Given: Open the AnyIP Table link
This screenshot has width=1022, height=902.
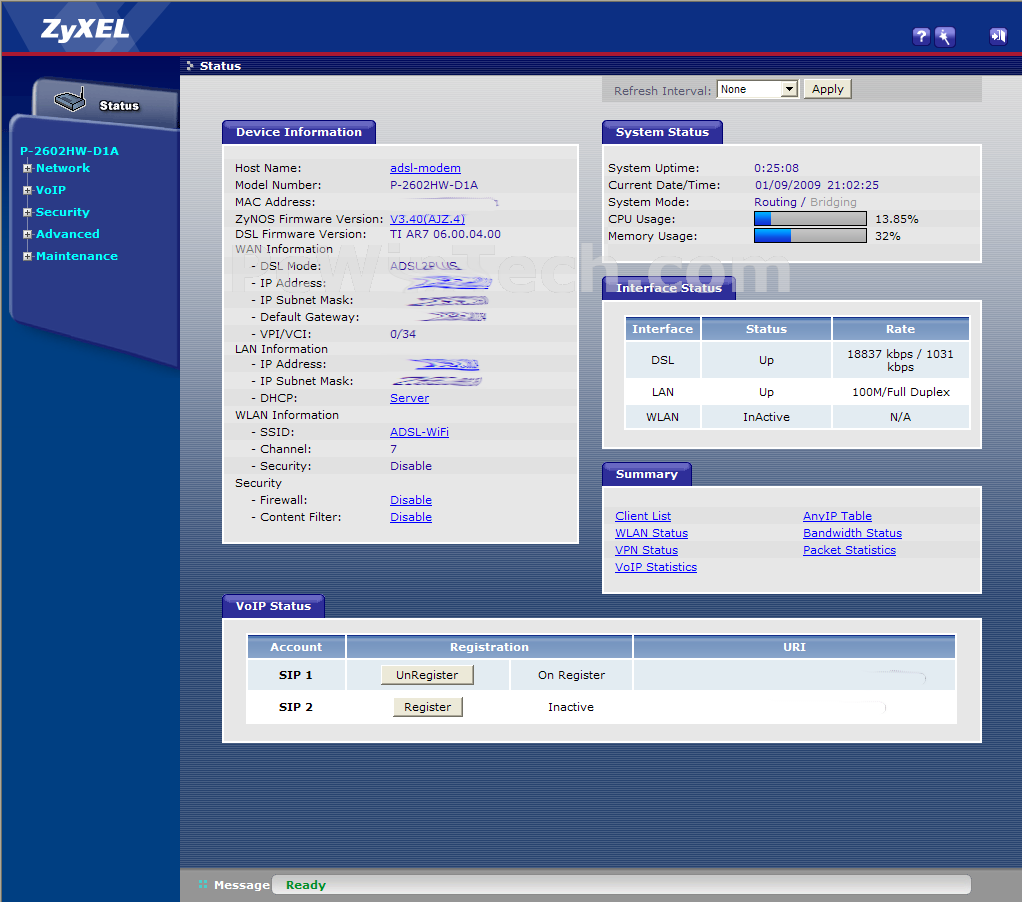Looking at the screenshot, I should click(837, 516).
